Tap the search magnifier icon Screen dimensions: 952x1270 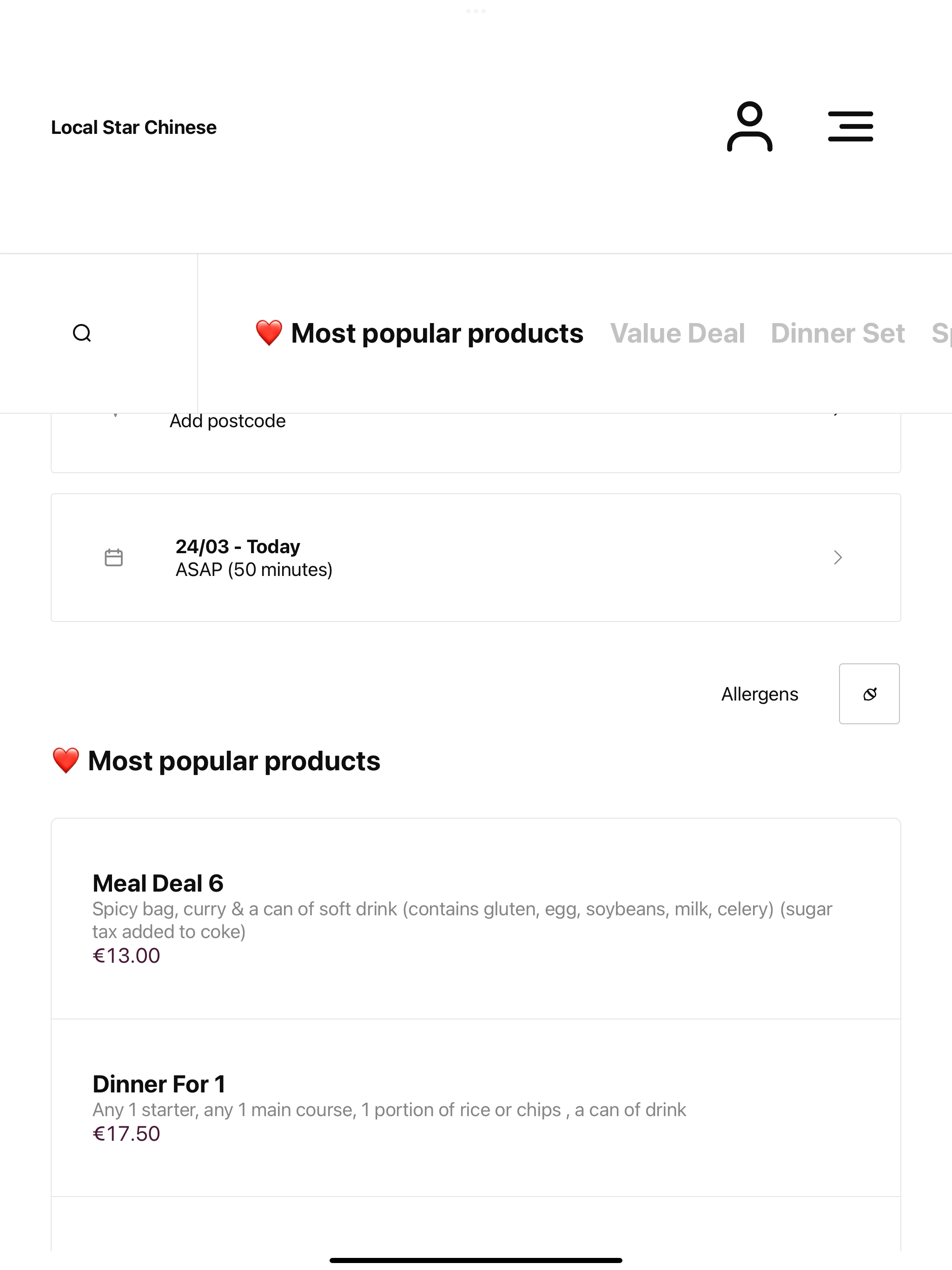[x=82, y=333]
